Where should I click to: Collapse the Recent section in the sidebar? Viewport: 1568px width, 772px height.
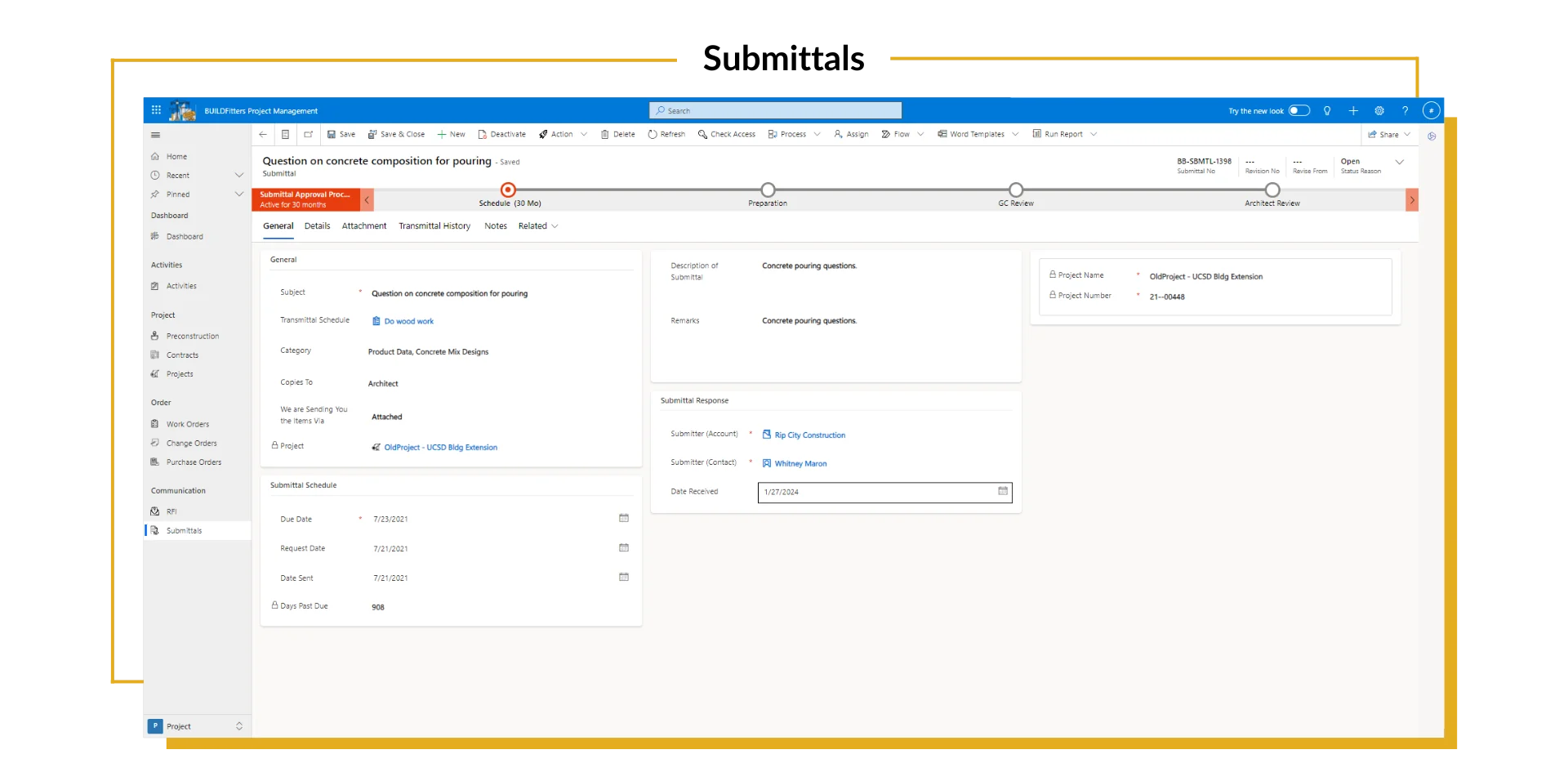click(x=239, y=175)
